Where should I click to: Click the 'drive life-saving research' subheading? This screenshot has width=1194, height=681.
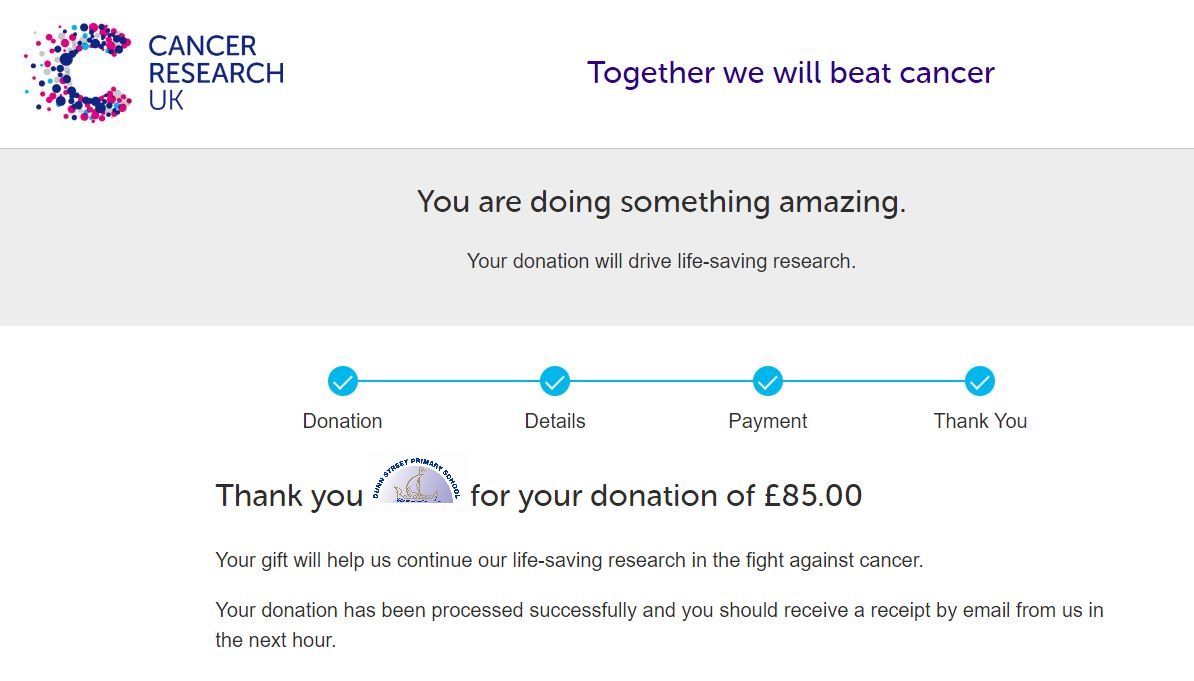(x=661, y=261)
